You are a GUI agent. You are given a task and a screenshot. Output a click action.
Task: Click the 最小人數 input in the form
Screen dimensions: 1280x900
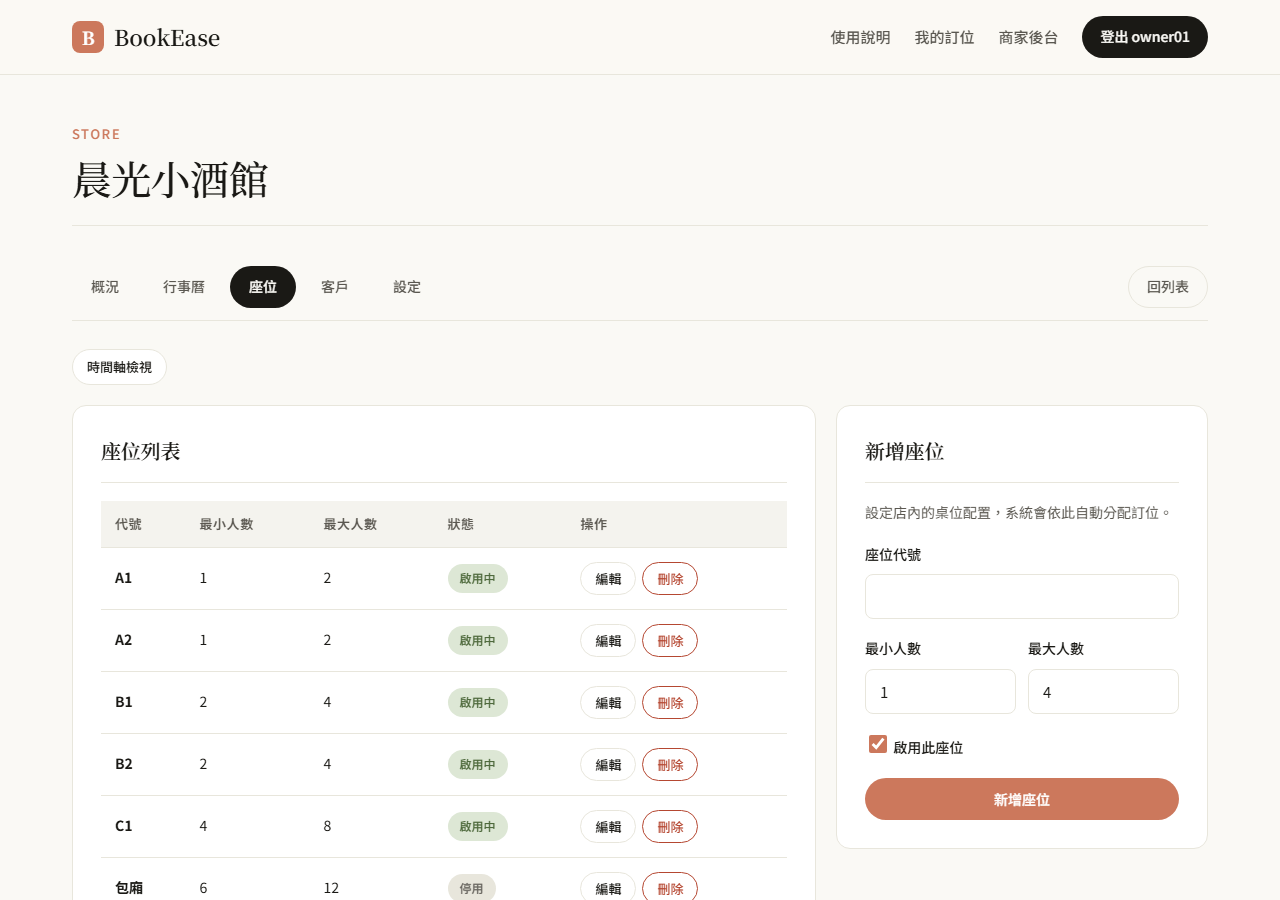(x=940, y=692)
